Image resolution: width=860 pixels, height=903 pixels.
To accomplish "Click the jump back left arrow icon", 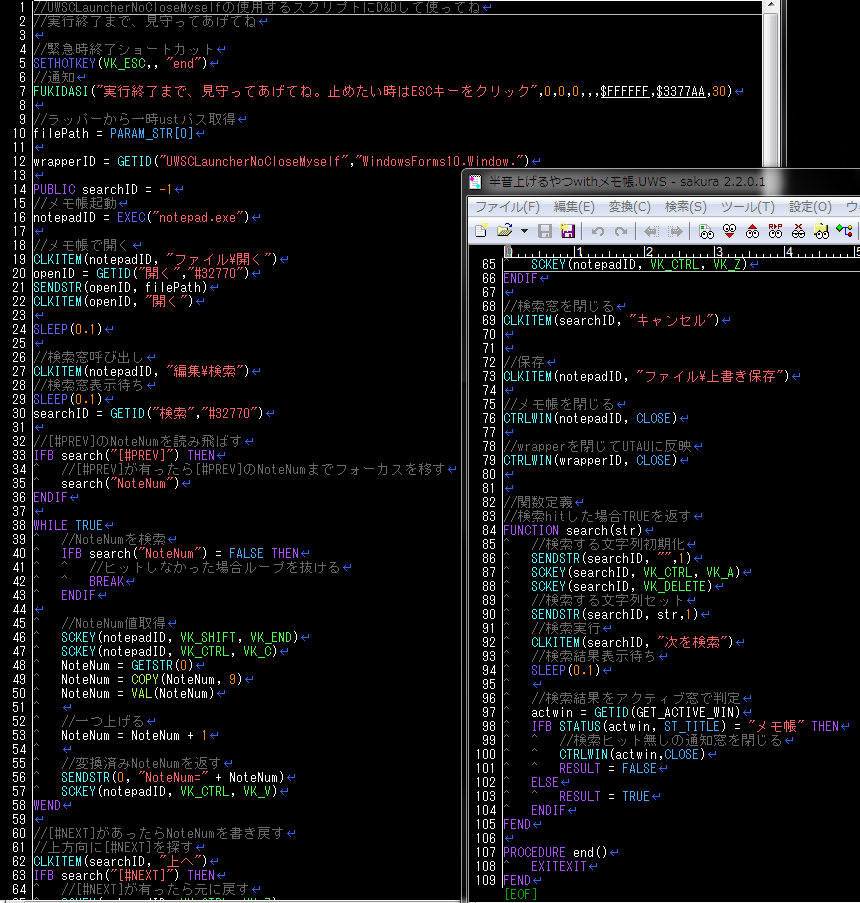I will click(x=651, y=232).
